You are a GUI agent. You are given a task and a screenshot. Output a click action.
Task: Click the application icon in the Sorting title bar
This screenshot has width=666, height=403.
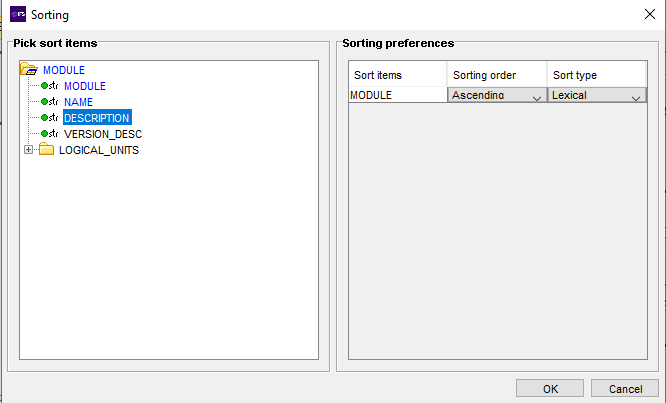tap(18, 14)
